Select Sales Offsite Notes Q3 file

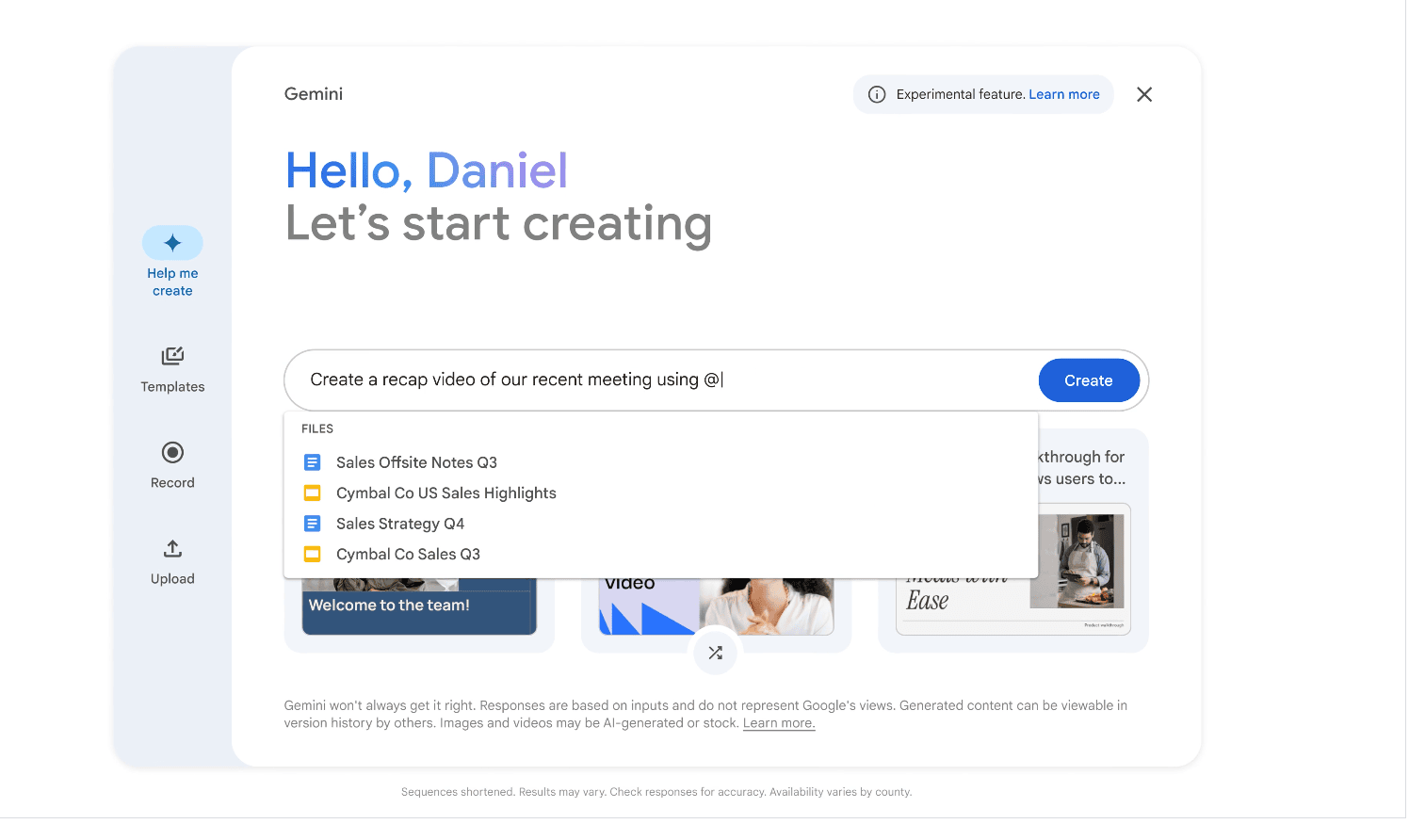pyautogui.click(x=416, y=463)
